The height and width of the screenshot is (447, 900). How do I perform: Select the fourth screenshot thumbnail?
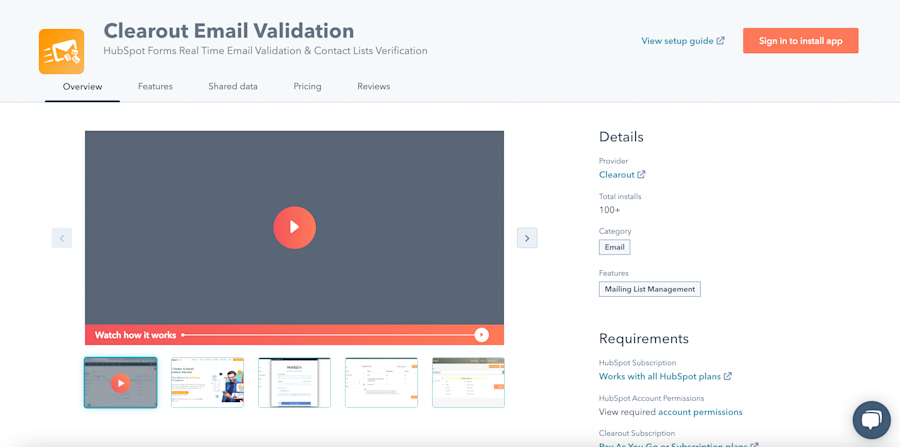click(x=381, y=383)
